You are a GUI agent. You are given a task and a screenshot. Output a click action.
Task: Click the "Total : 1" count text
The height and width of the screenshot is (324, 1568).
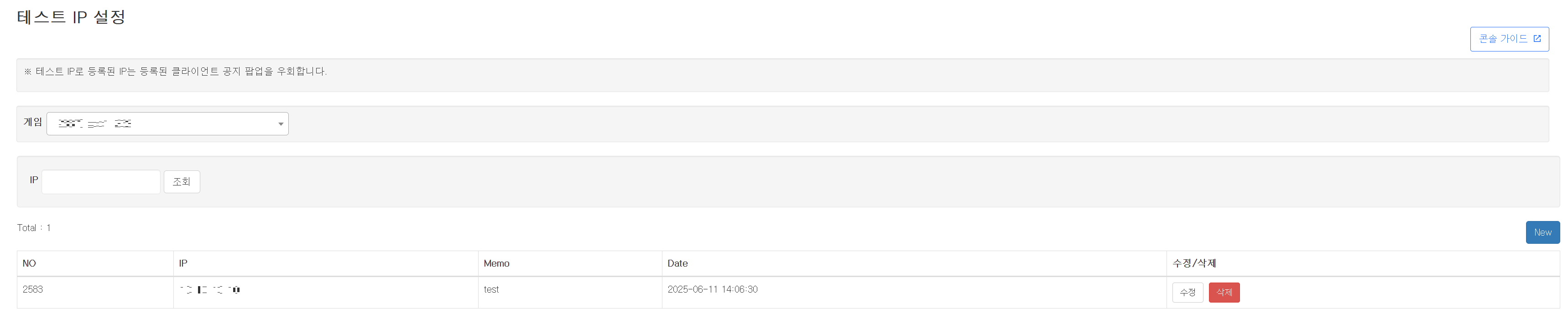33,228
